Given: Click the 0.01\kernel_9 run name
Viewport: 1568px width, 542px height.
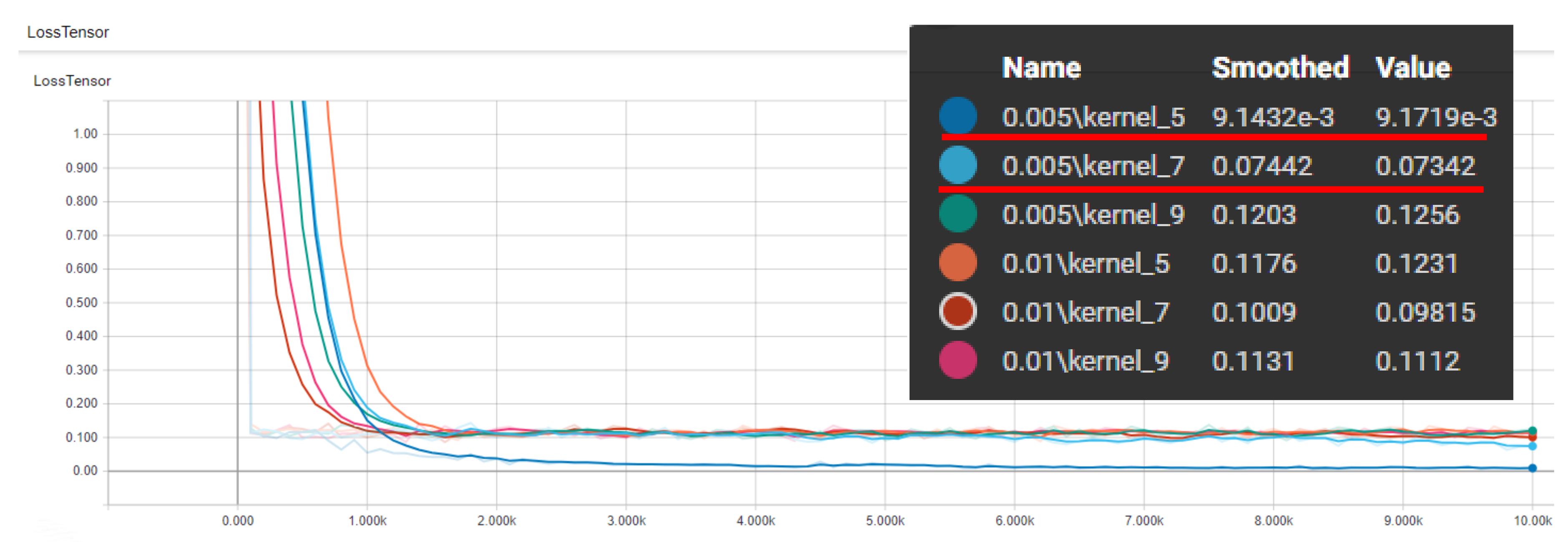Looking at the screenshot, I should 1086,361.
